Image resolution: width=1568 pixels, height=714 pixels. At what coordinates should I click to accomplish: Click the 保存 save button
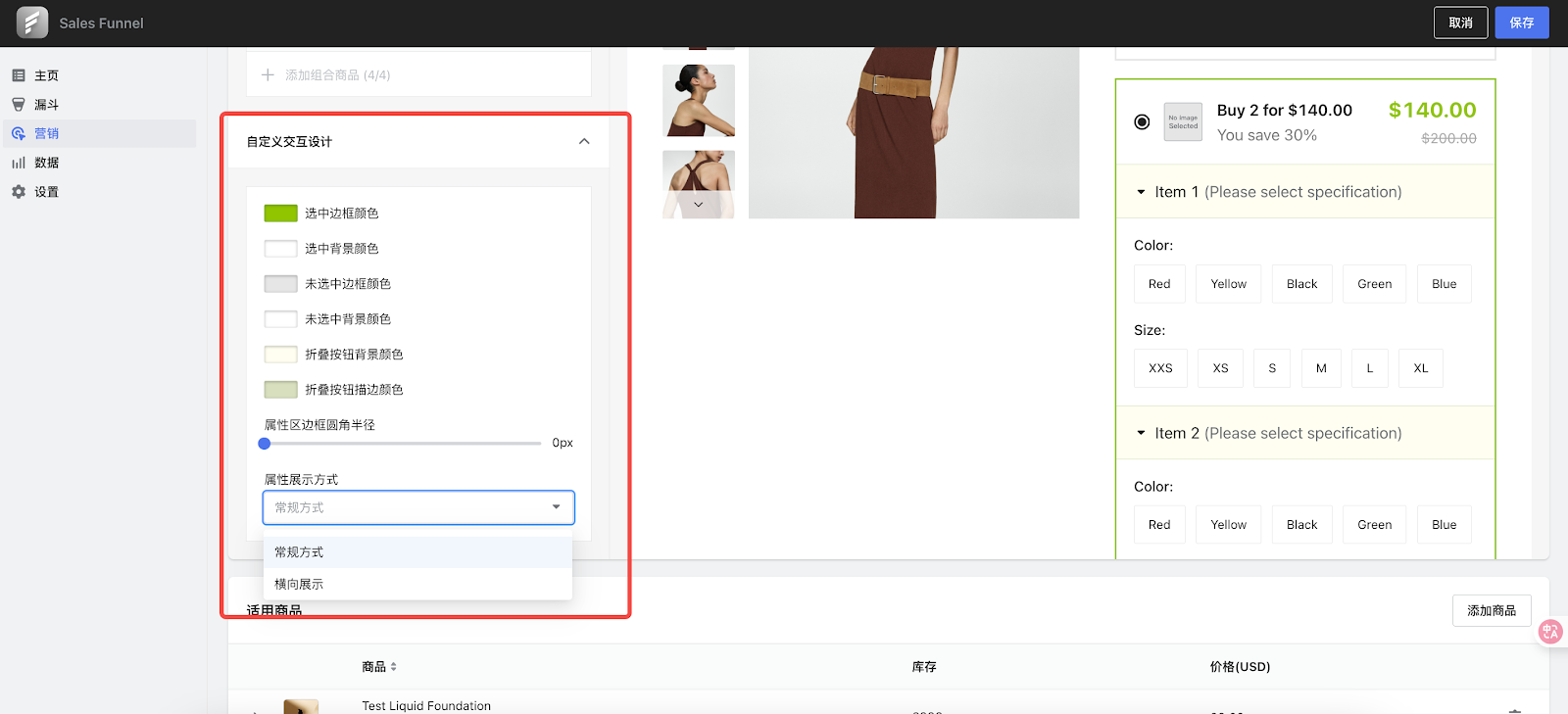pyautogui.click(x=1522, y=23)
